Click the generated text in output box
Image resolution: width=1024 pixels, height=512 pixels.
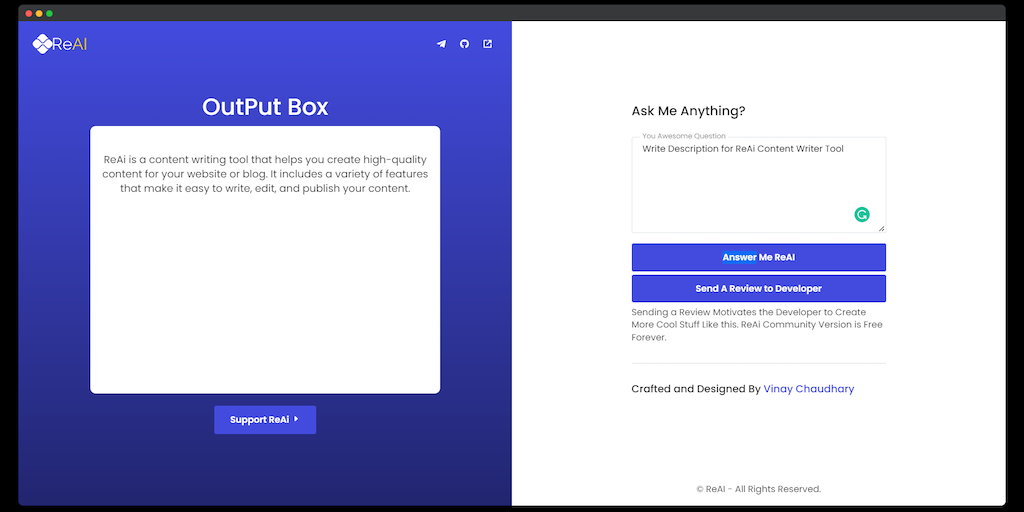265,174
